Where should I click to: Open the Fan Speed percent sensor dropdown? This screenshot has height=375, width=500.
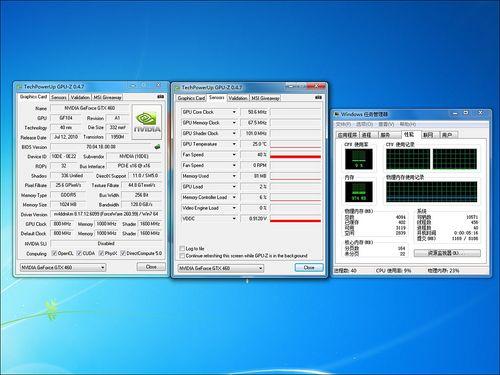[x=234, y=155]
